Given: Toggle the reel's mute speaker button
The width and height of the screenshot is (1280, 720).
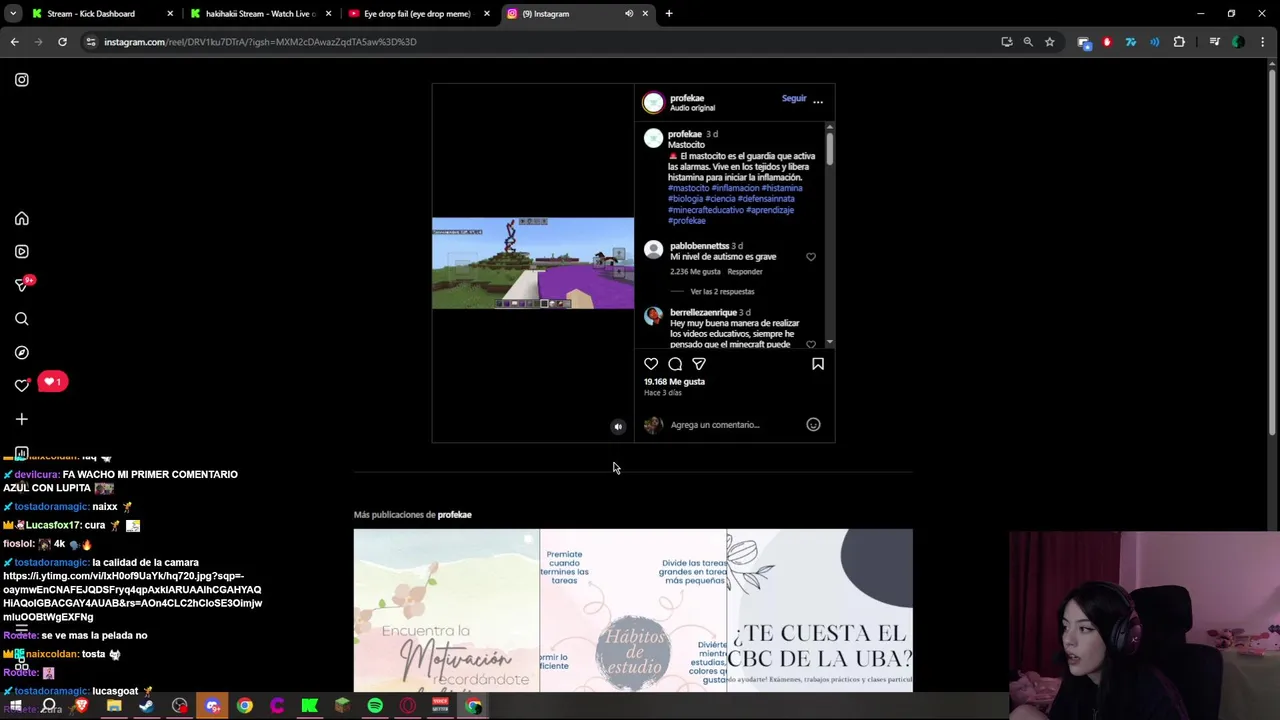Looking at the screenshot, I should (618, 427).
